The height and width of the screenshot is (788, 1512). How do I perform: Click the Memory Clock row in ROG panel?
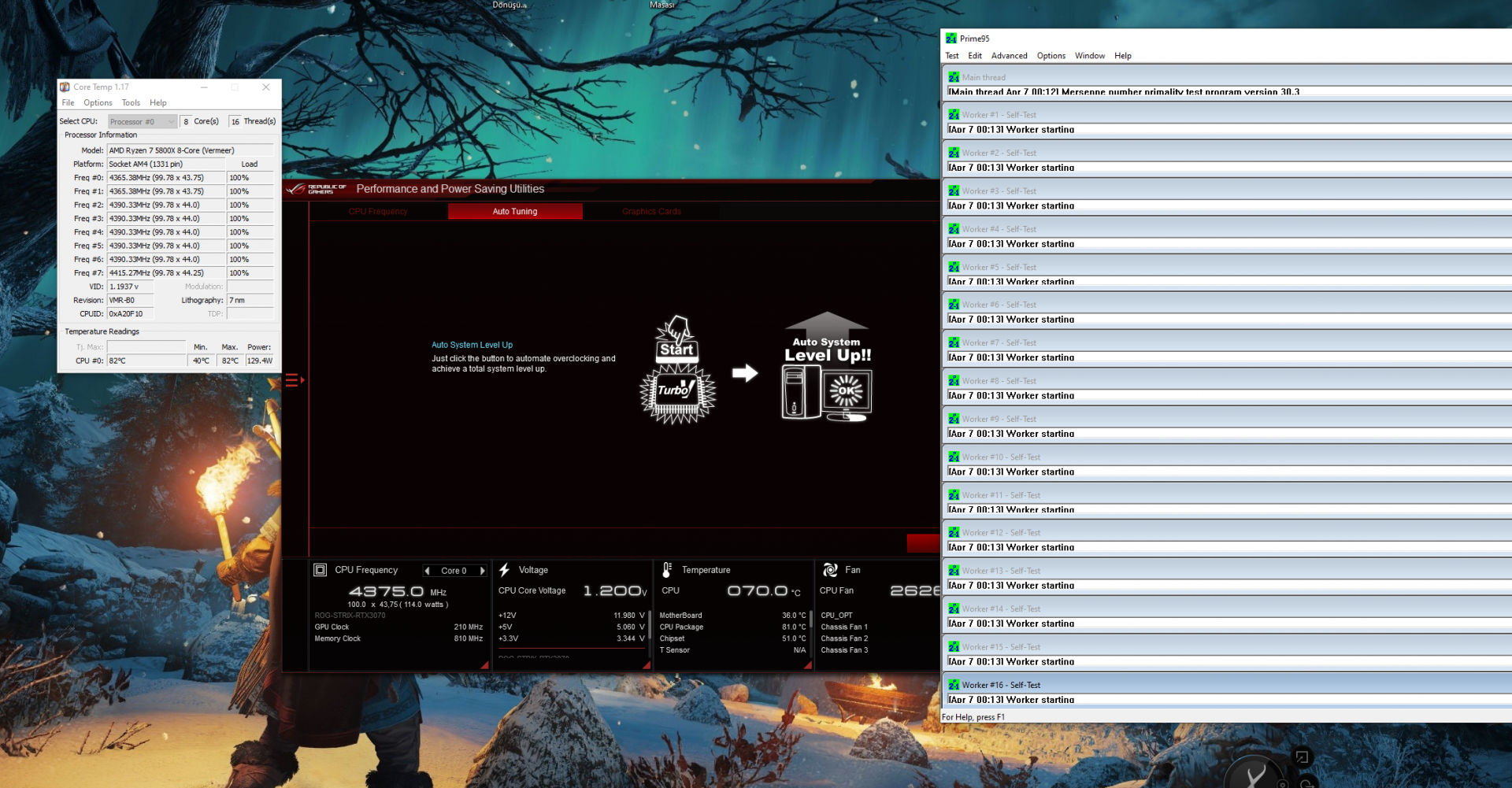398,639
